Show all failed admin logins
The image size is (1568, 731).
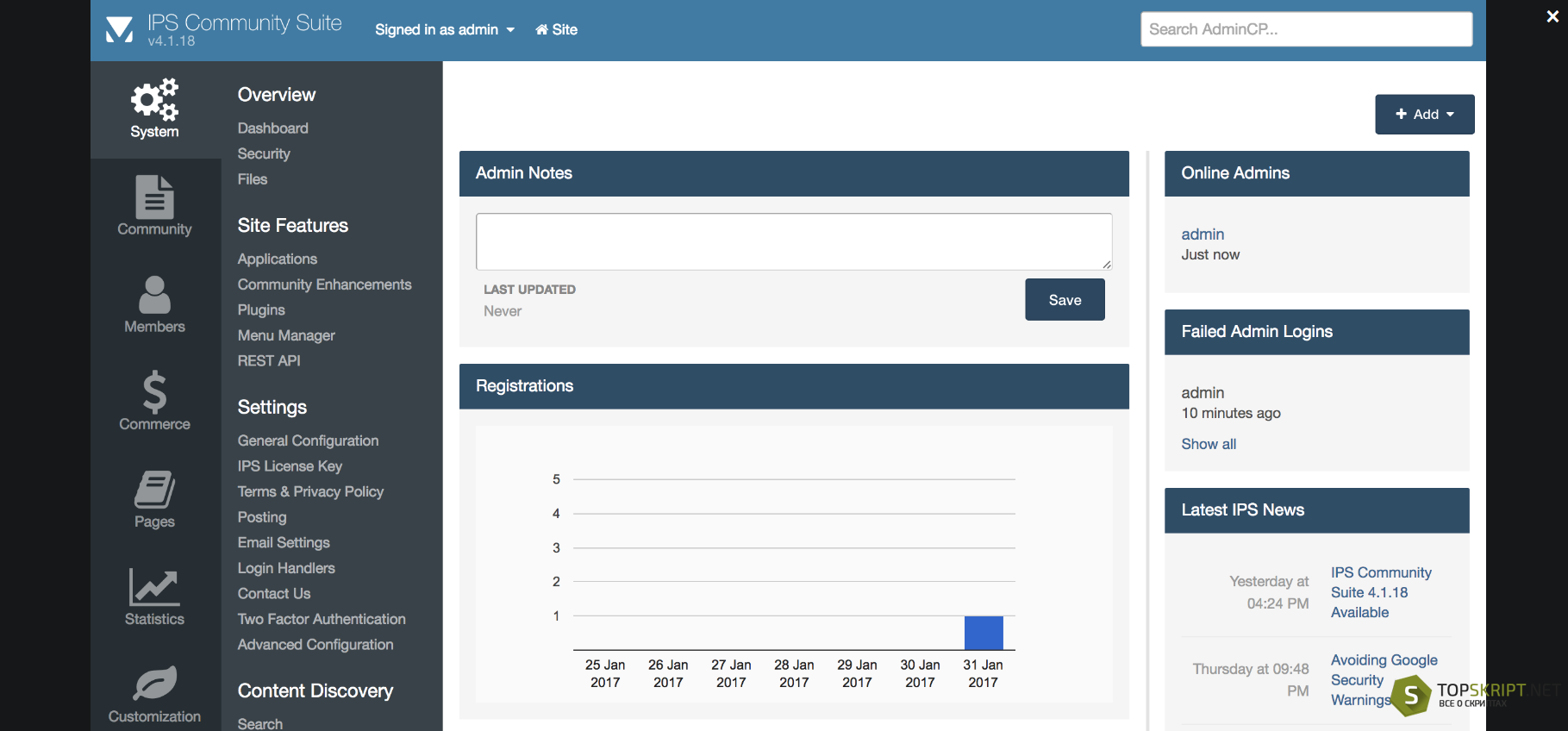tap(1209, 444)
